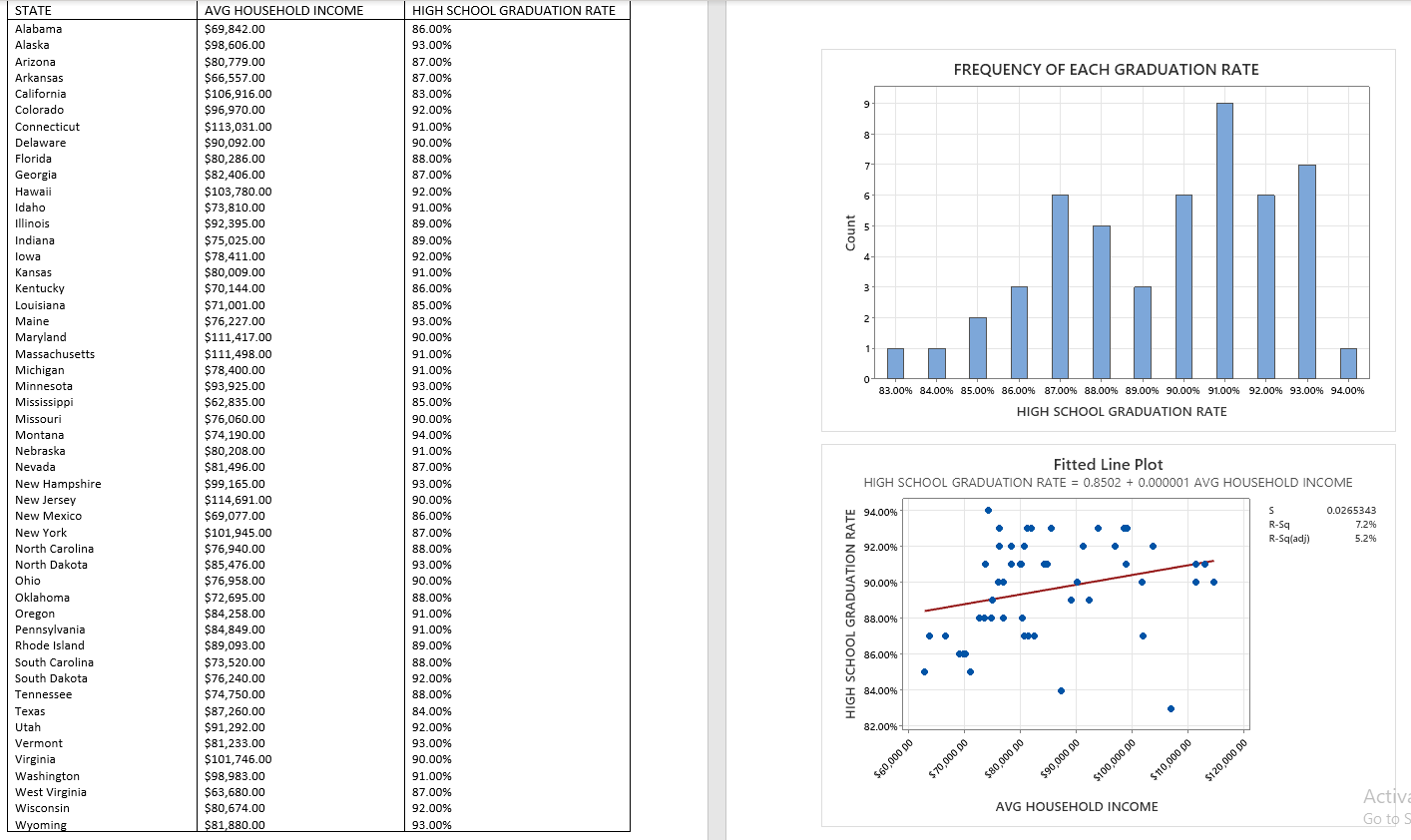Click New Jersey's income $114,691.00
The image size is (1411, 840).
click(238, 500)
